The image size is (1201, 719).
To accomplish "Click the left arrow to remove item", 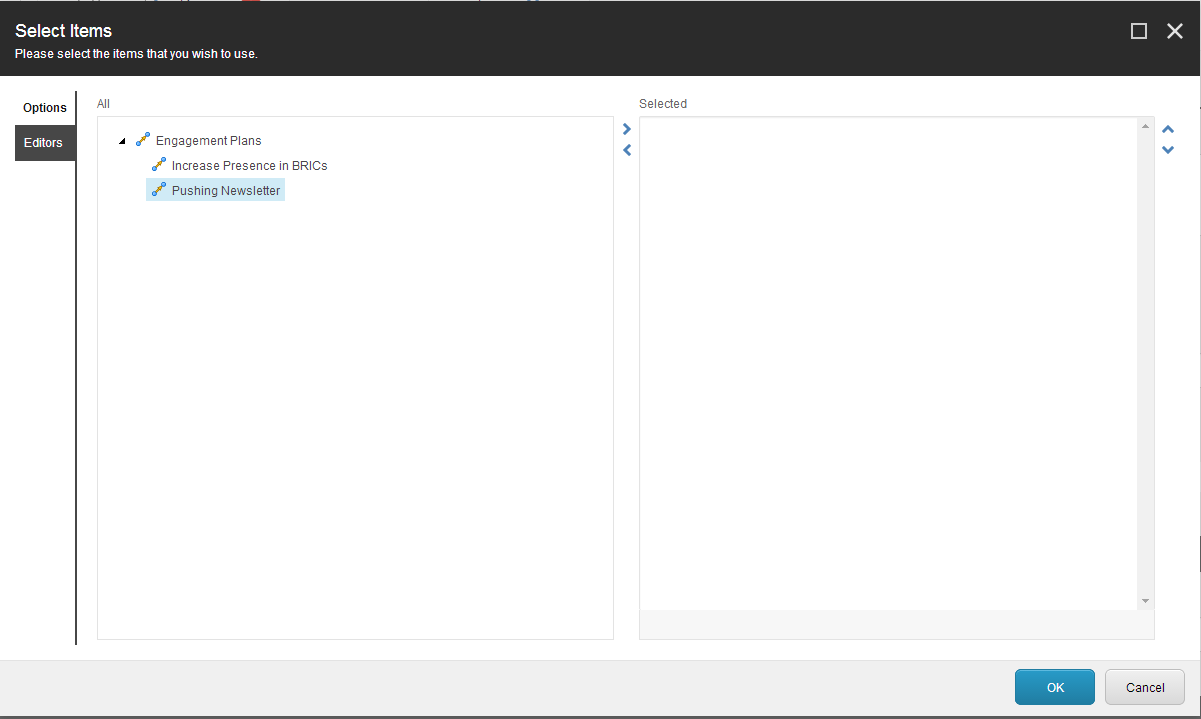I will [626, 150].
